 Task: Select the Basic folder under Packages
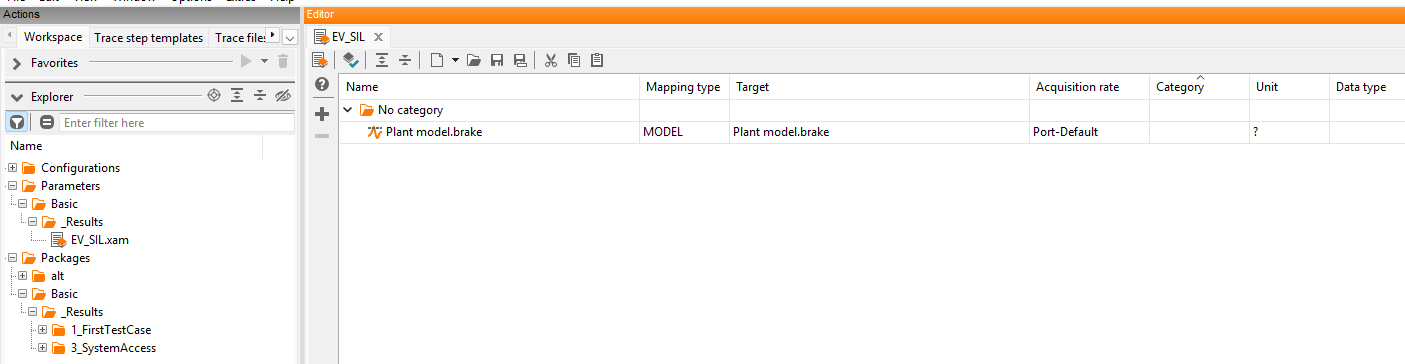[x=64, y=294]
